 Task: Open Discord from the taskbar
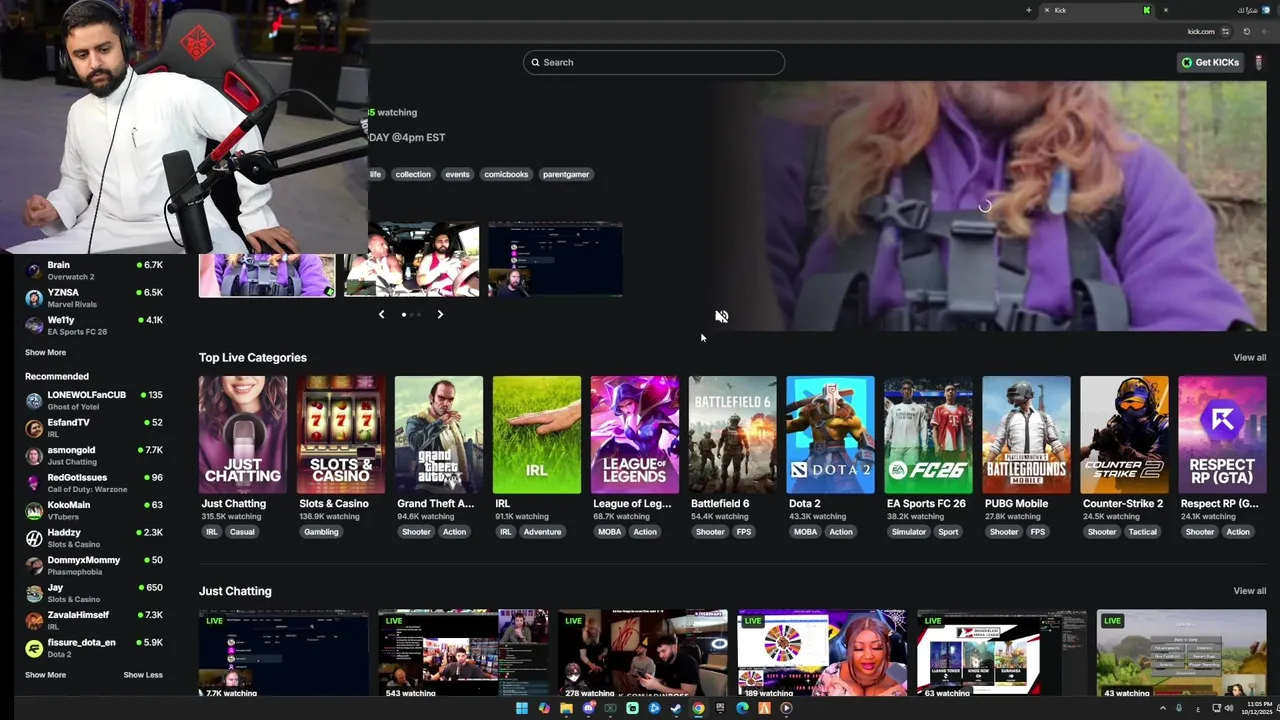coord(588,708)
